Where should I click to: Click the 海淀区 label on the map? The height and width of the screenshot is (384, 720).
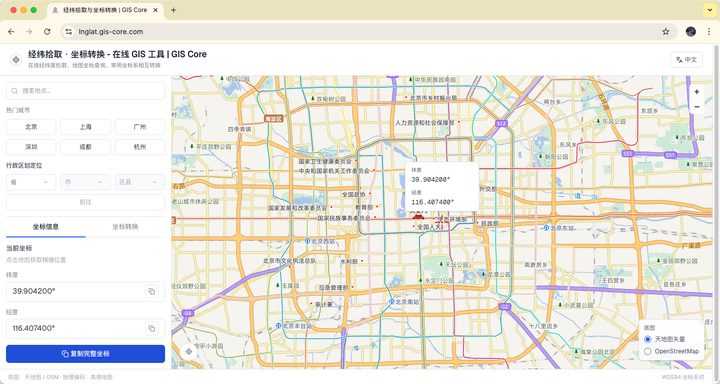[274, 119]
